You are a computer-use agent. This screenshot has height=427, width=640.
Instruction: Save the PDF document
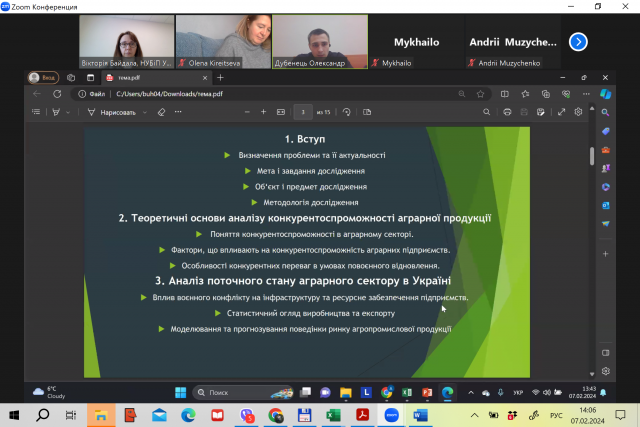click(524, 112)
